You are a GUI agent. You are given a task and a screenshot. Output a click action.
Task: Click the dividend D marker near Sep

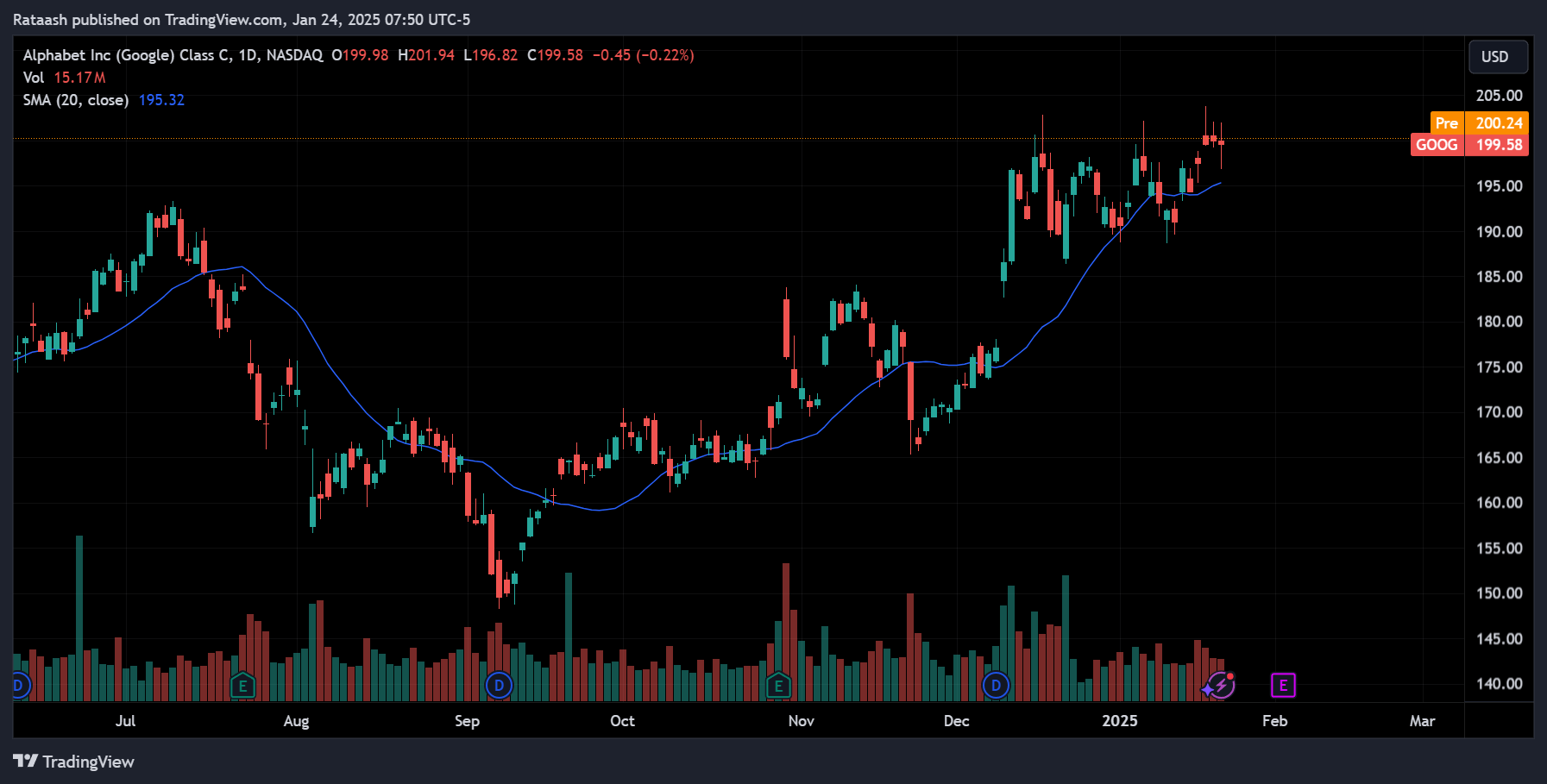(x=499, y=686)
